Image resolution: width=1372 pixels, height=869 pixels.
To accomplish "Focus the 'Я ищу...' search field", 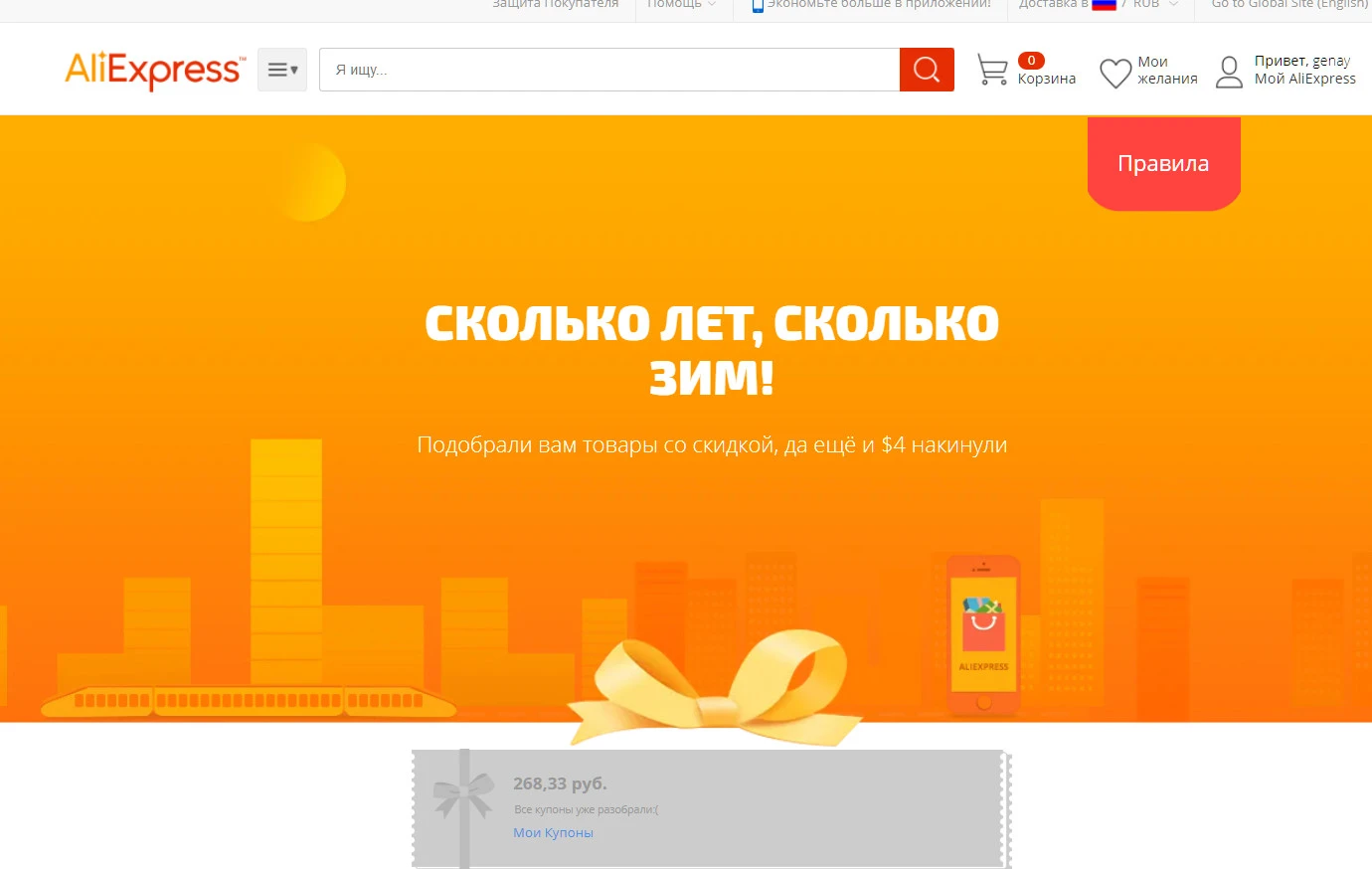I will pyautogui.click(x=609, y=70).
